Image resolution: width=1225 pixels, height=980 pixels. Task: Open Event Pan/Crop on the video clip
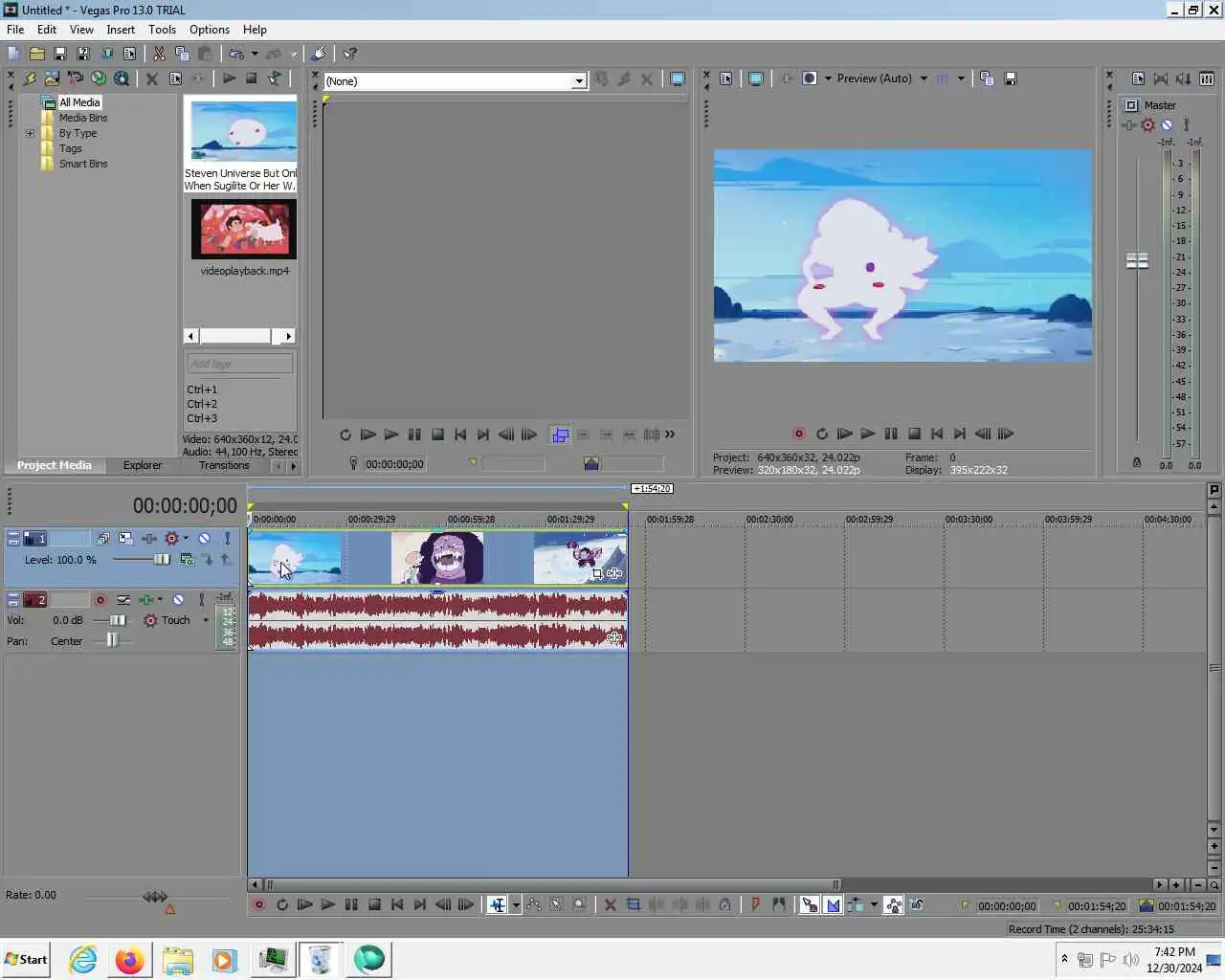(597, 573)
